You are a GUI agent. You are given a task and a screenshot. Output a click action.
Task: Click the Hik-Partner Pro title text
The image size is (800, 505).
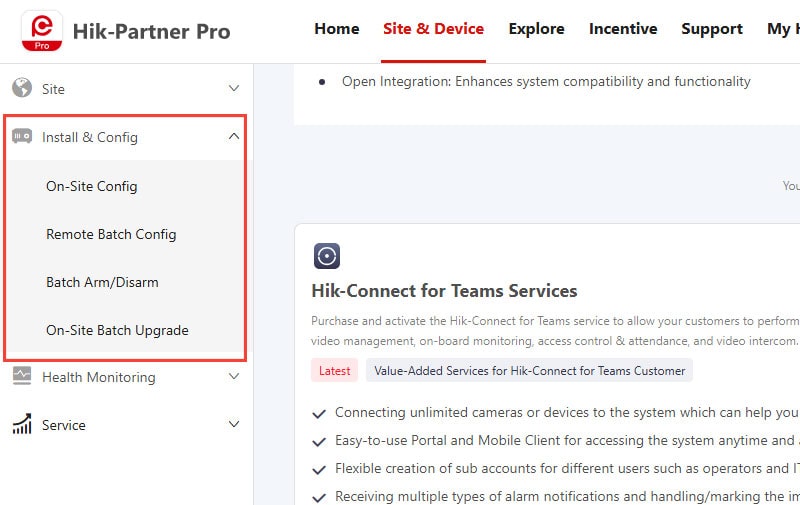(x=152, y=32)
